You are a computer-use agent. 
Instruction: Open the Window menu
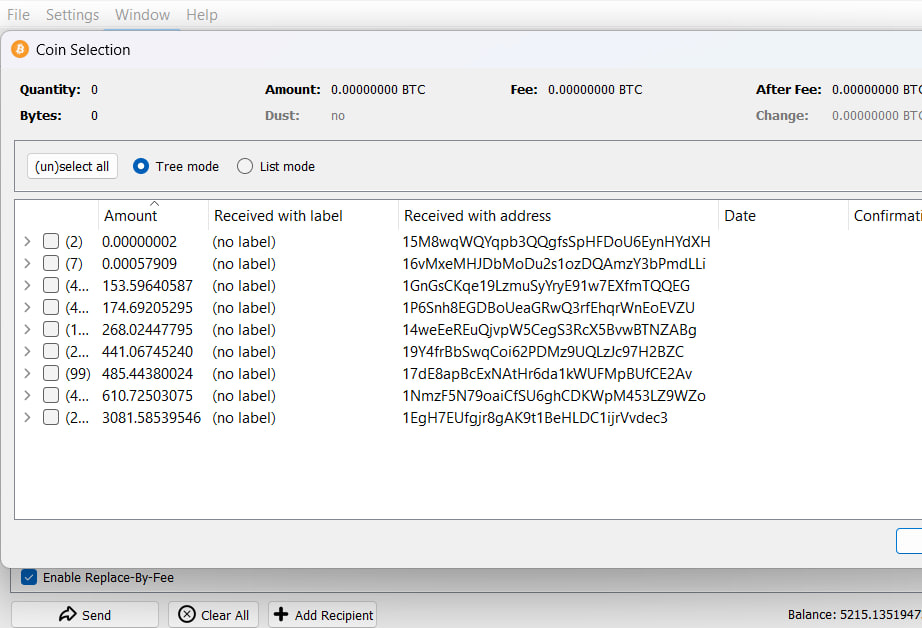[142, 15]
